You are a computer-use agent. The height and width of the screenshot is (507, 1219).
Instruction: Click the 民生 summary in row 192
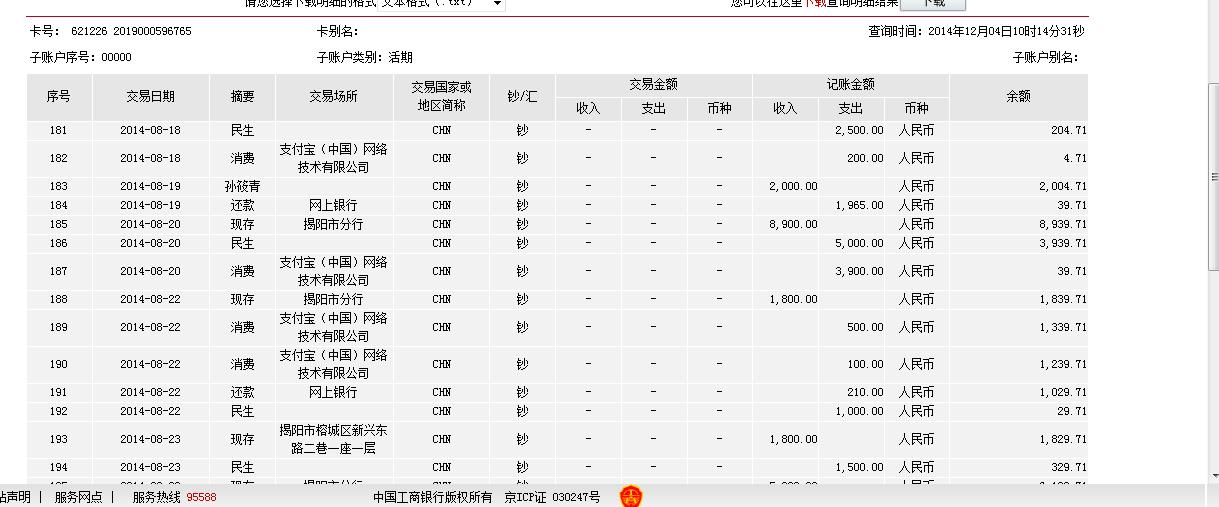pos(242,411)
